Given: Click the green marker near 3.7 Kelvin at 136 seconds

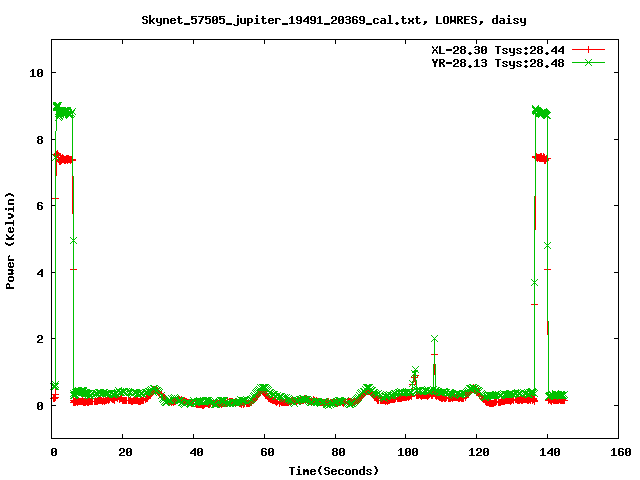Looking at the screenshot, I should [534, 282].
